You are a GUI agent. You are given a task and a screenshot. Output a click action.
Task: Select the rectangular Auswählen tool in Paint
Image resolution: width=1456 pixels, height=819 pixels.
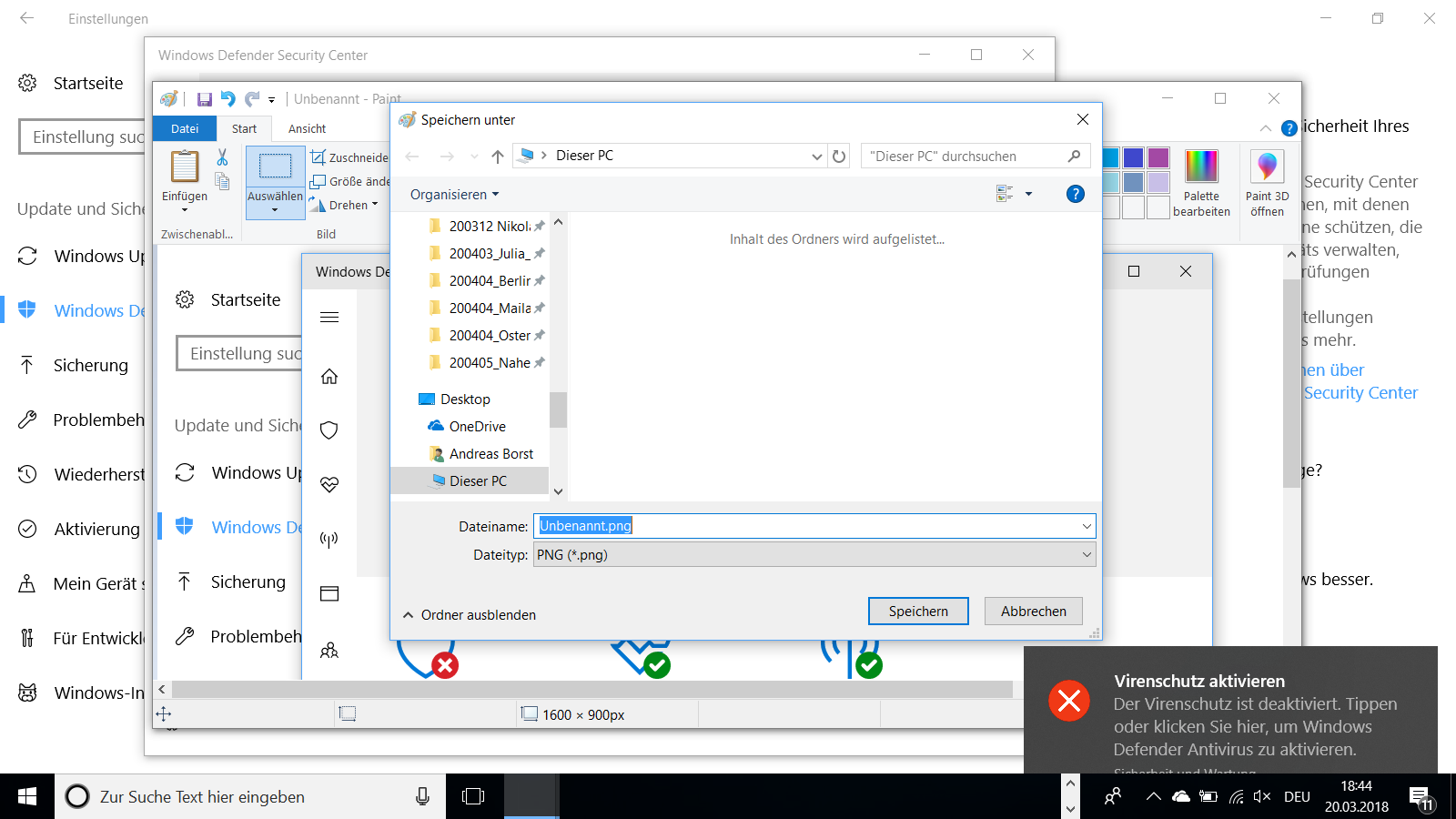[275, 167]
